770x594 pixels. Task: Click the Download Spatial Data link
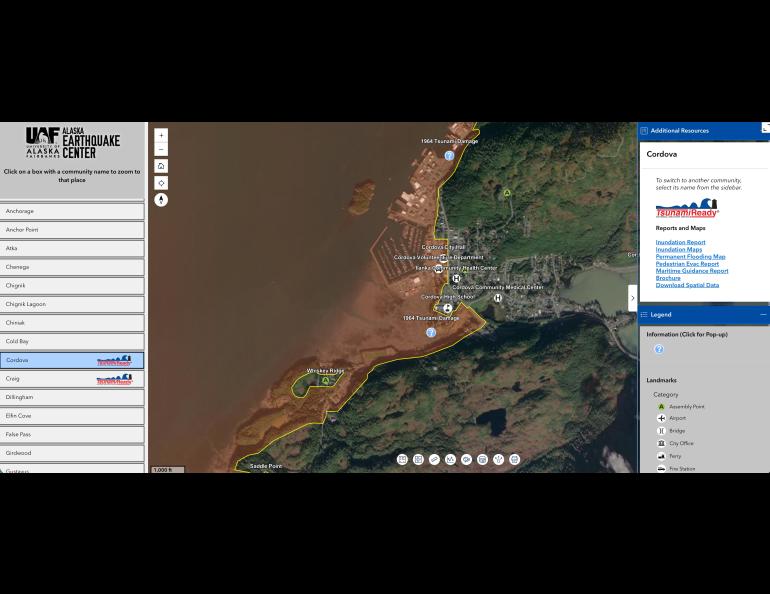tap(687, 285)
